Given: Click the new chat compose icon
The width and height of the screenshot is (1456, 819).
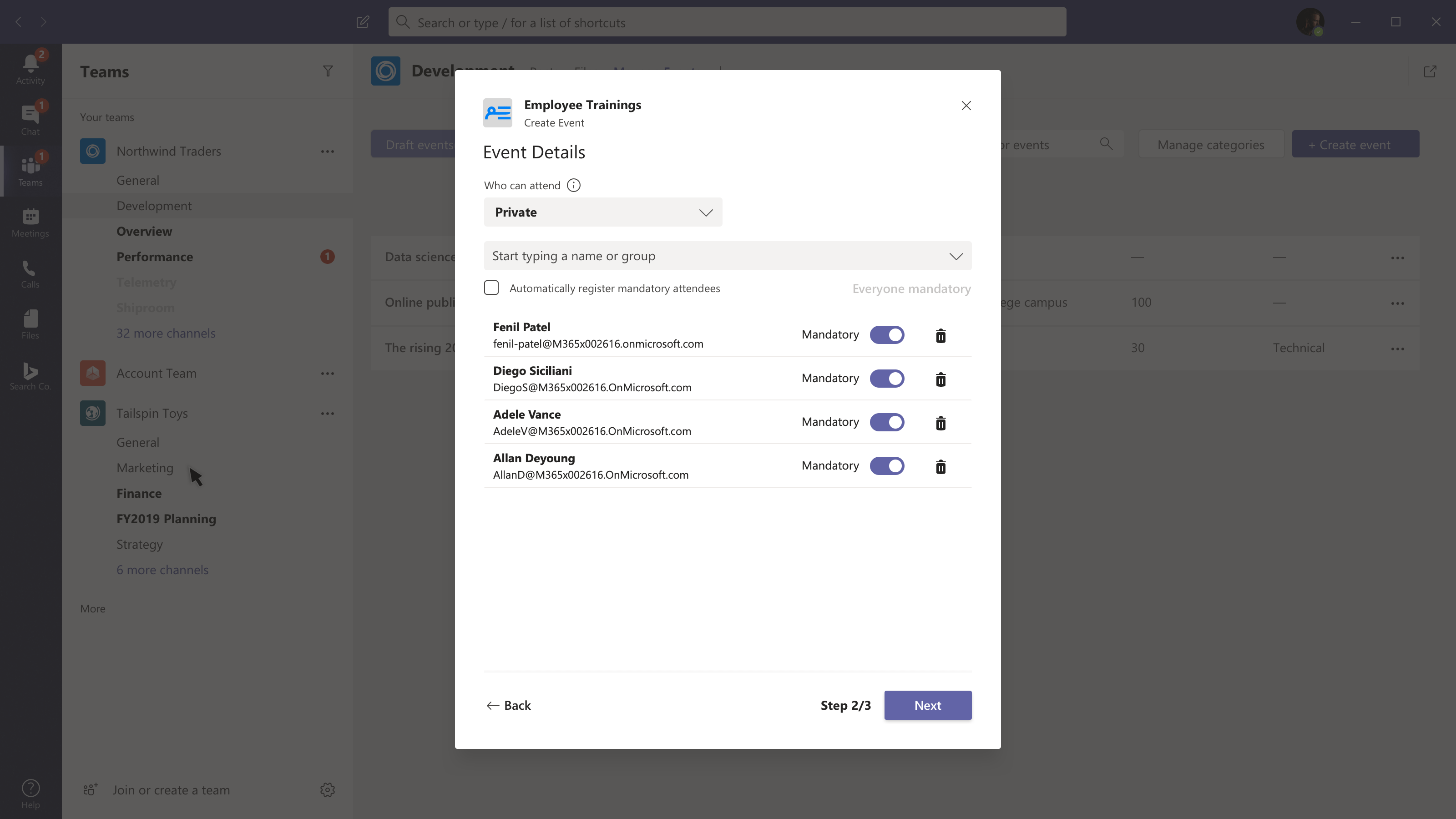Looking at the screenshot, I should [363, 22].
